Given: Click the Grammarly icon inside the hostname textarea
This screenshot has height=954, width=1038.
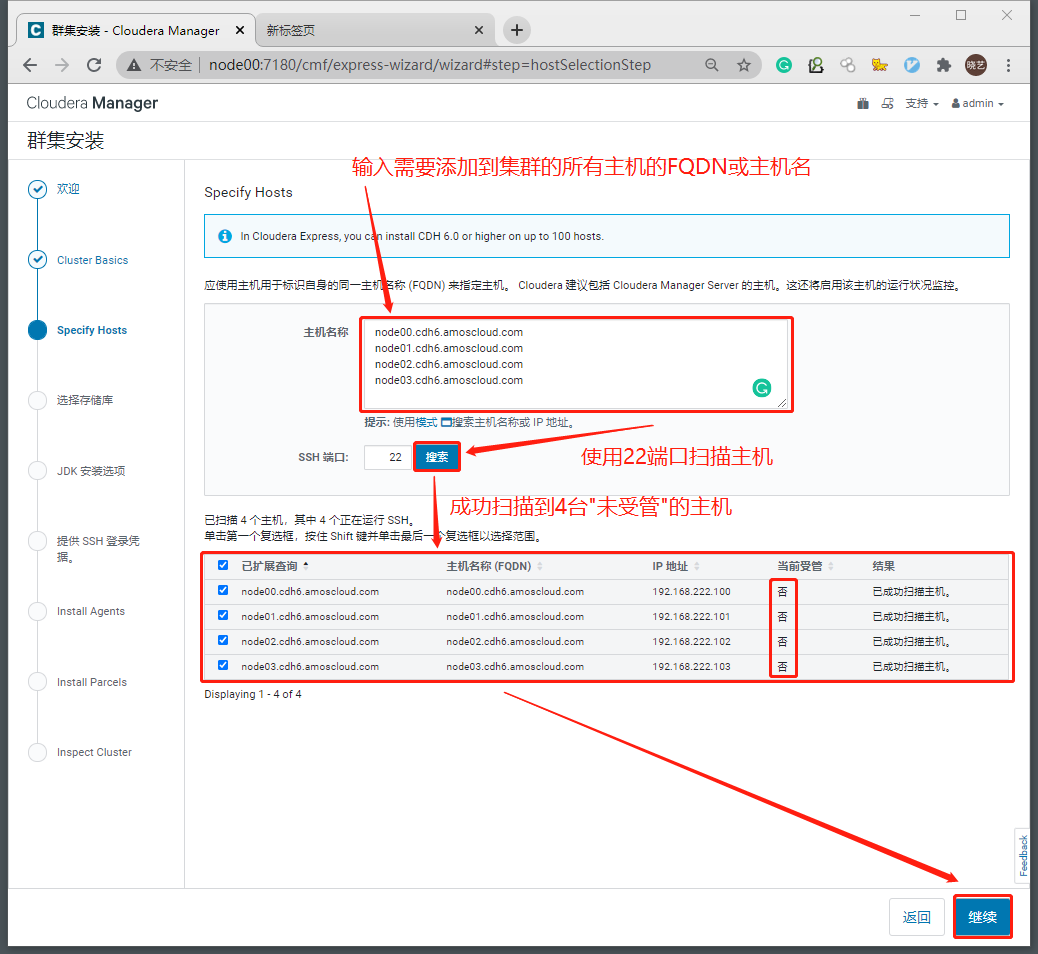Looking at the screenshot, I should (x=762, y=388).
